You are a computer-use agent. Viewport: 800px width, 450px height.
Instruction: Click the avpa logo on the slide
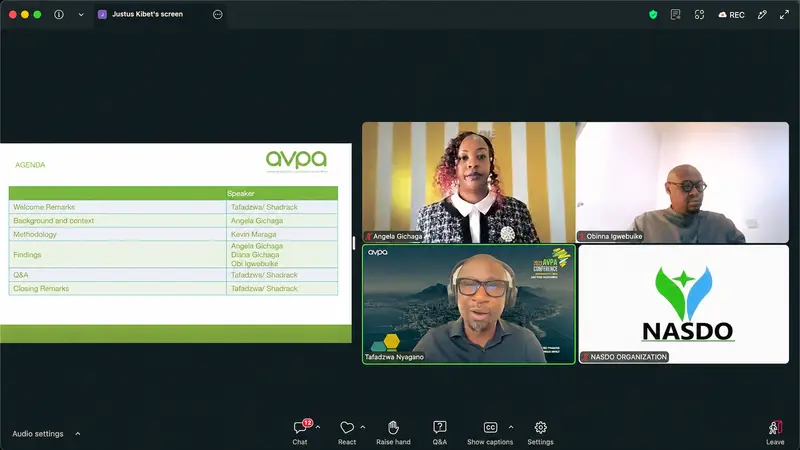click(296, 161)
